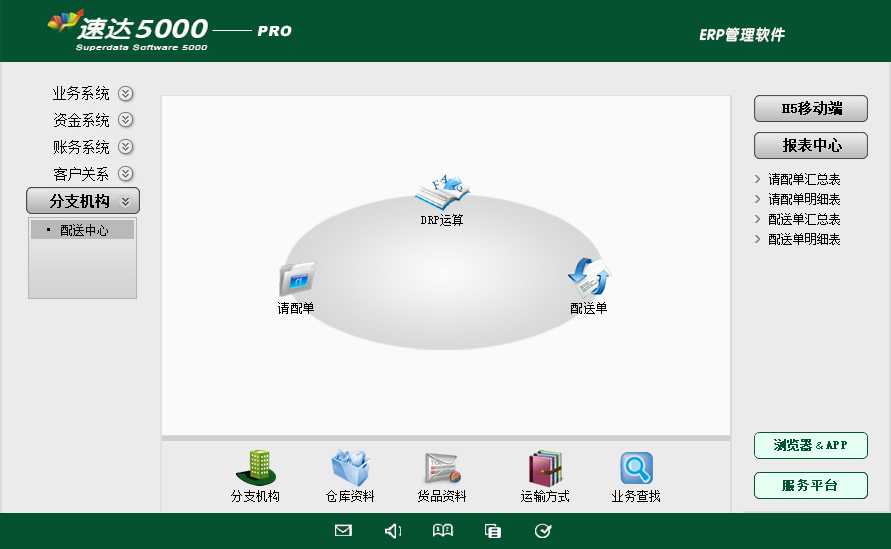Open 配送单汇总表 report link
Screen dimensions: 891x549
coord(804,219)
